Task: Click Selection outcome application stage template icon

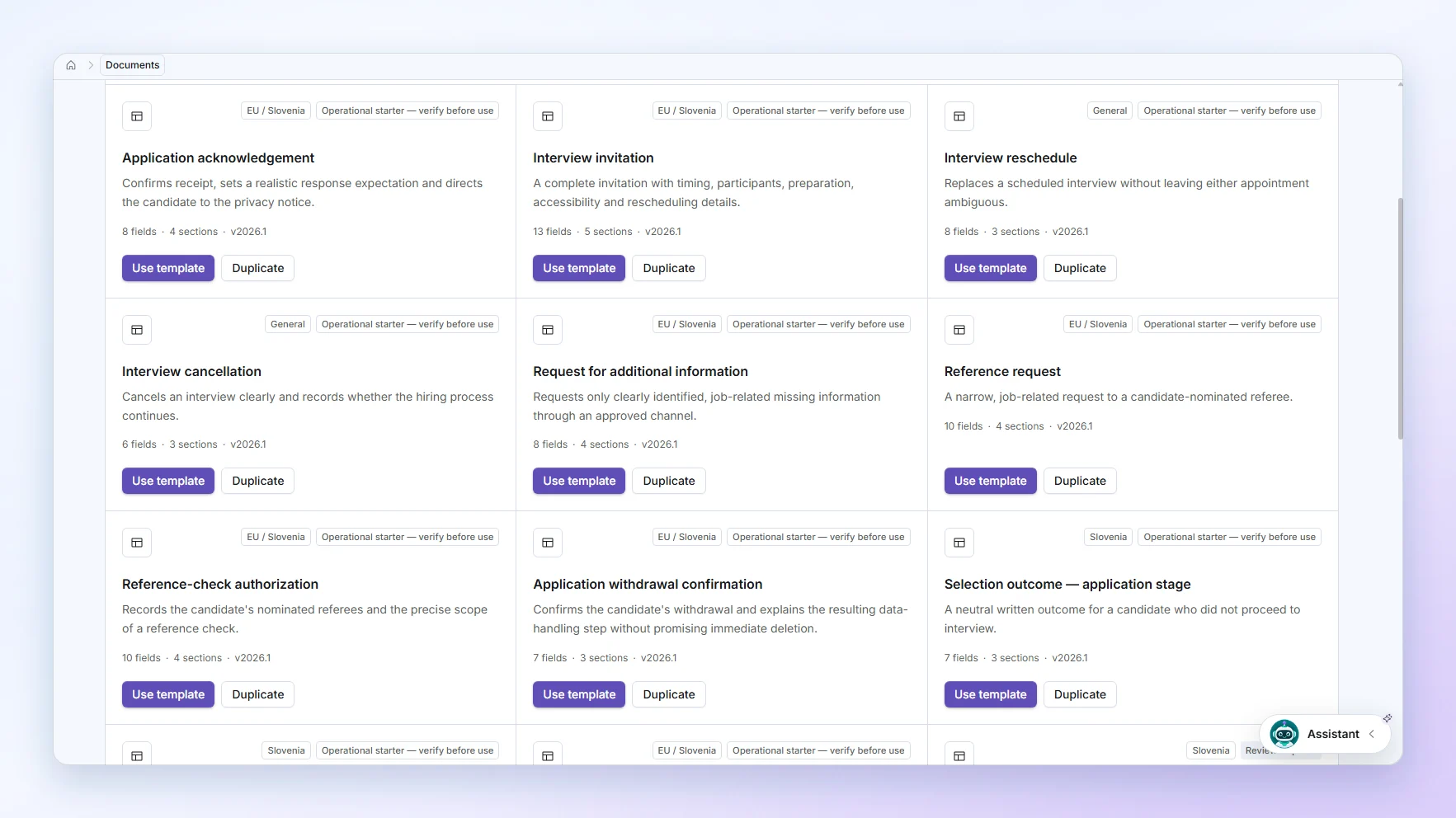Action: point(959,543)
